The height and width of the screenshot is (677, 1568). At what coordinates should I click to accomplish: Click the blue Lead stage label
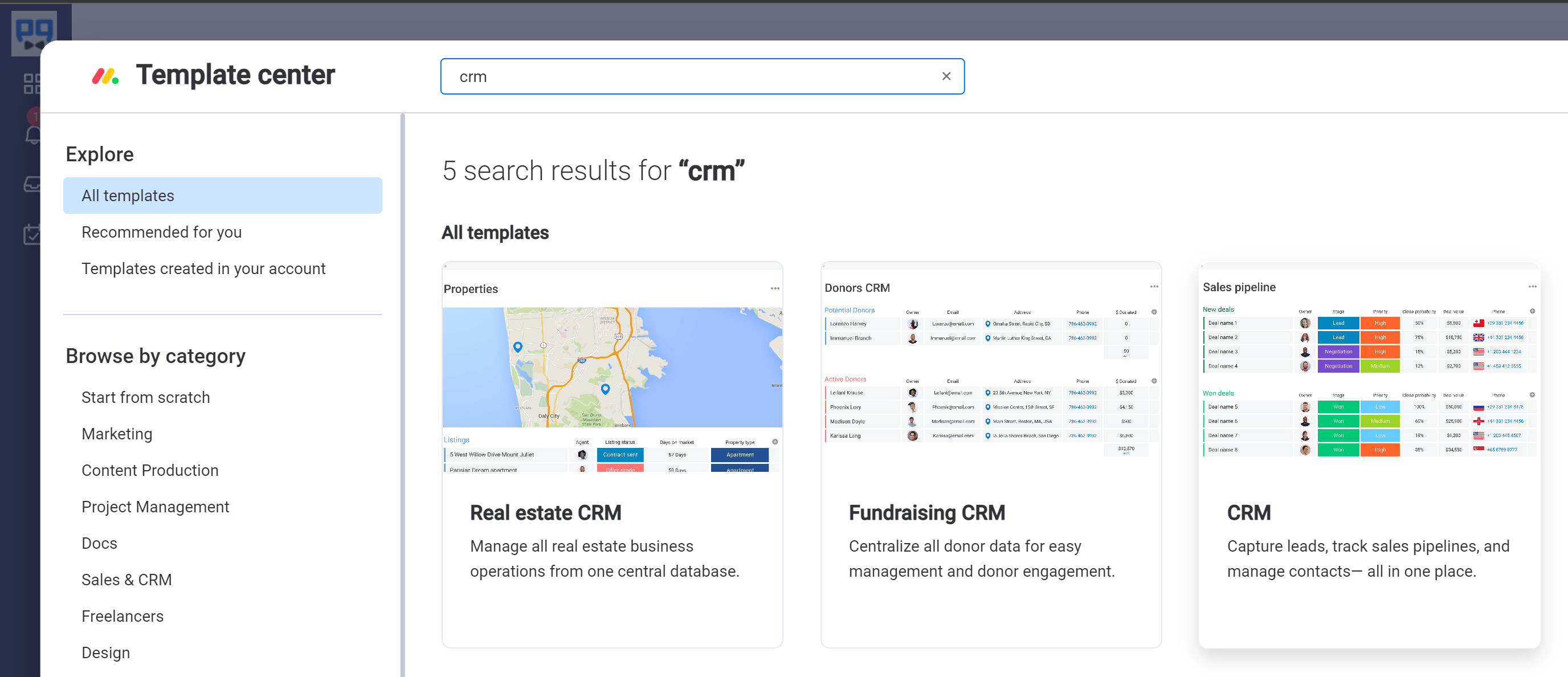click(x=1338, y=323)
